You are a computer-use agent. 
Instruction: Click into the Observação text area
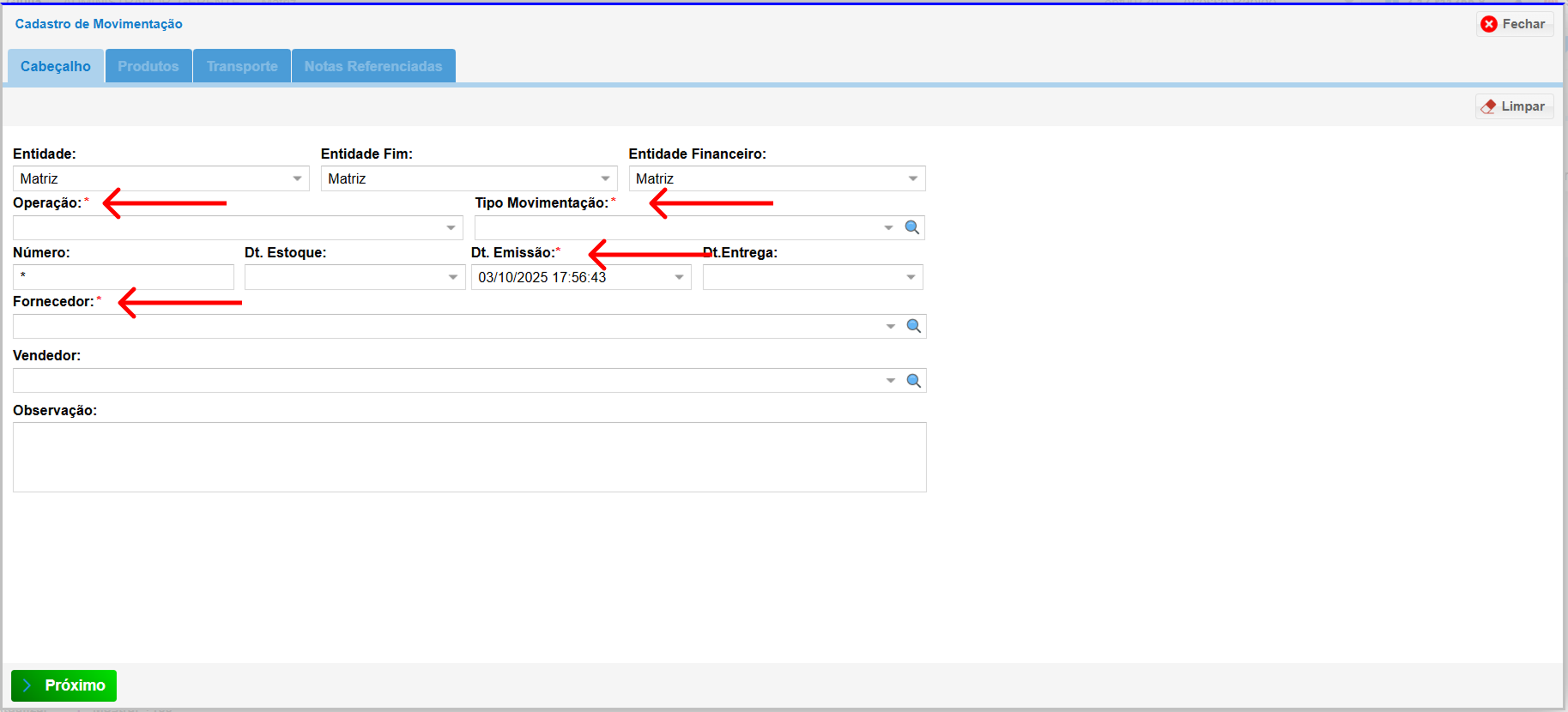click(469, 456)
